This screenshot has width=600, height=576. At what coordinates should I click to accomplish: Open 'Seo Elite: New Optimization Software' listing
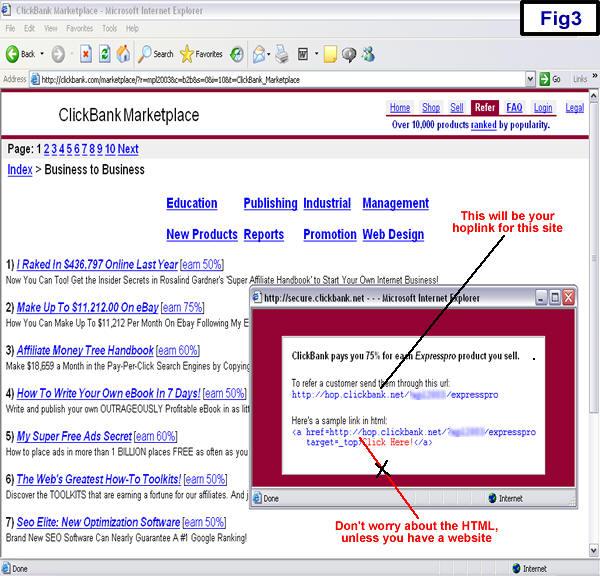tap(98, 522)
